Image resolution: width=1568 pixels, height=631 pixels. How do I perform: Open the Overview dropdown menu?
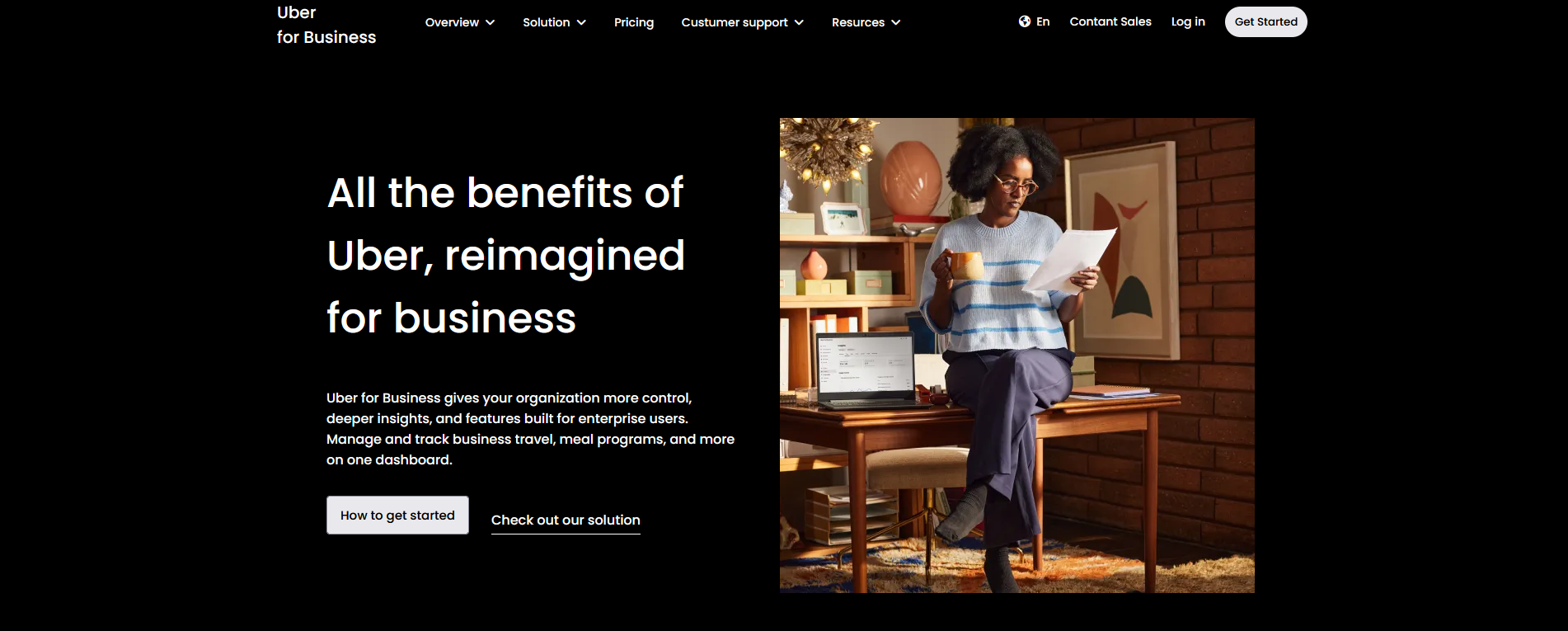460,22
